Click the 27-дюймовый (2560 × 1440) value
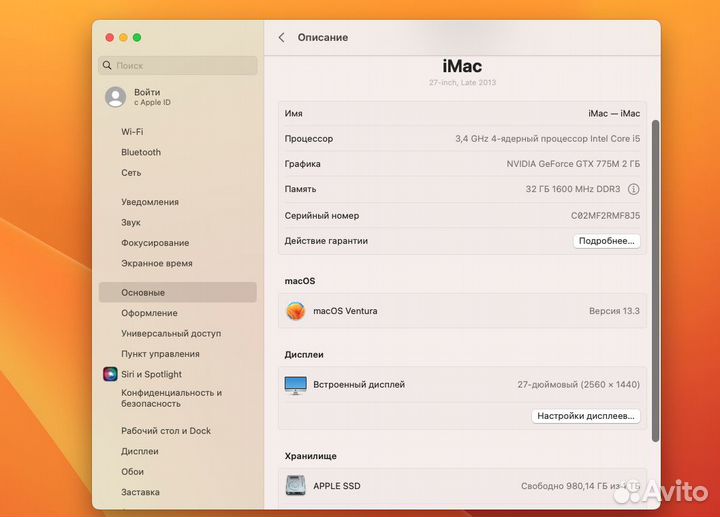 (x=579, y=385)
